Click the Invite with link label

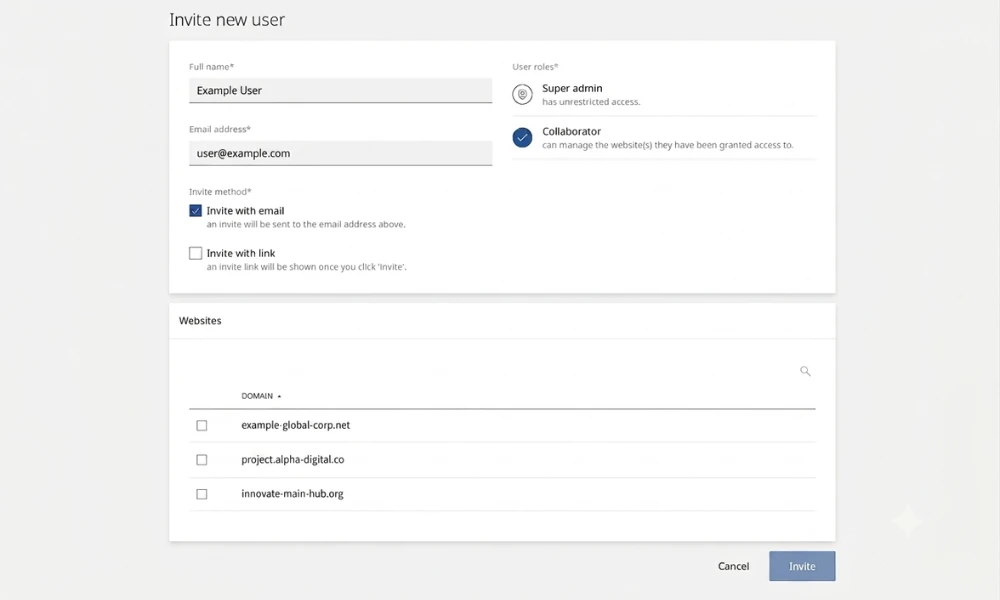click(241, 253)
